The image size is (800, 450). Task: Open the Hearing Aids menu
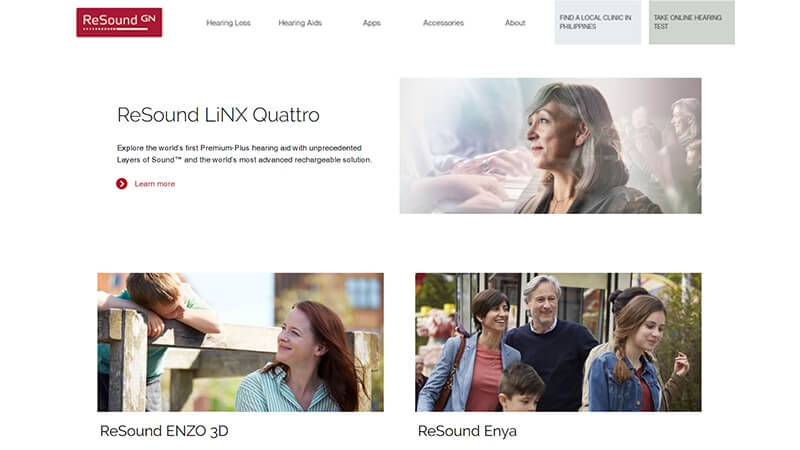(300, 23)
